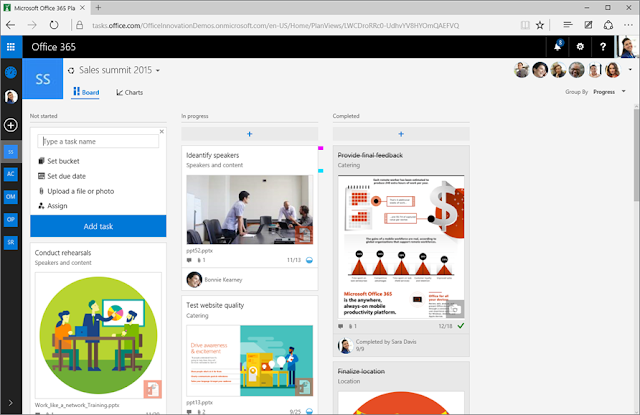
Task: Select the OP plan in sidebar
Action: coord(11,219)
